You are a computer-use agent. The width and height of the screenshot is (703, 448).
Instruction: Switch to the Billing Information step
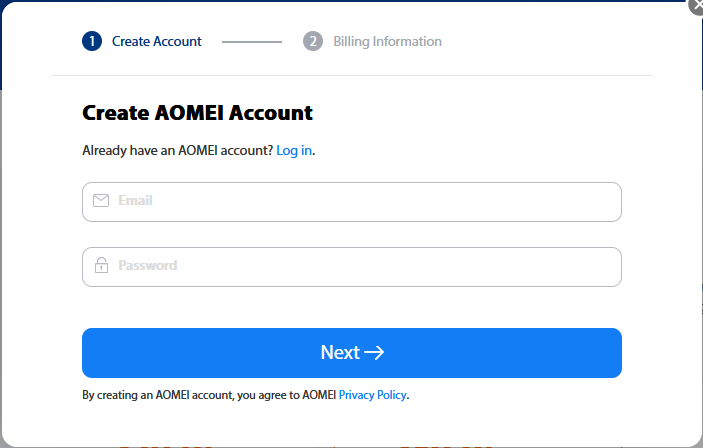coord(387,42)
